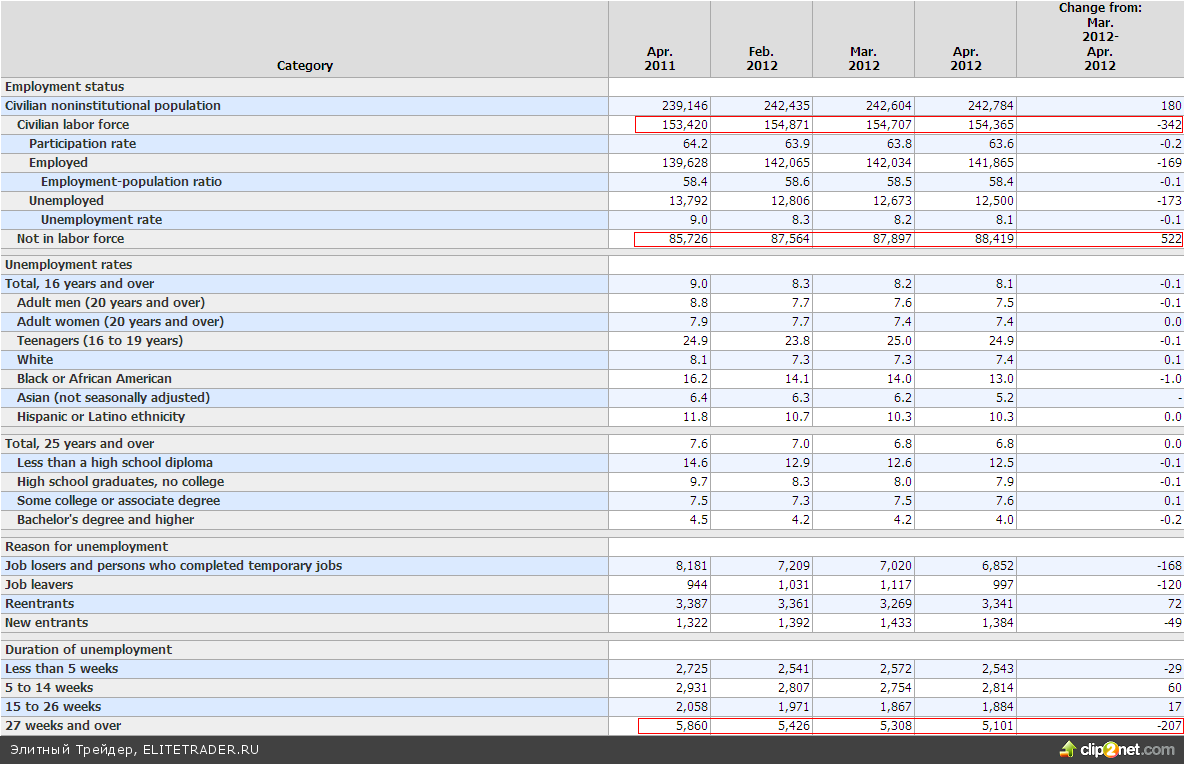Select the Not in labor force row label

click(x=70, y=239)
